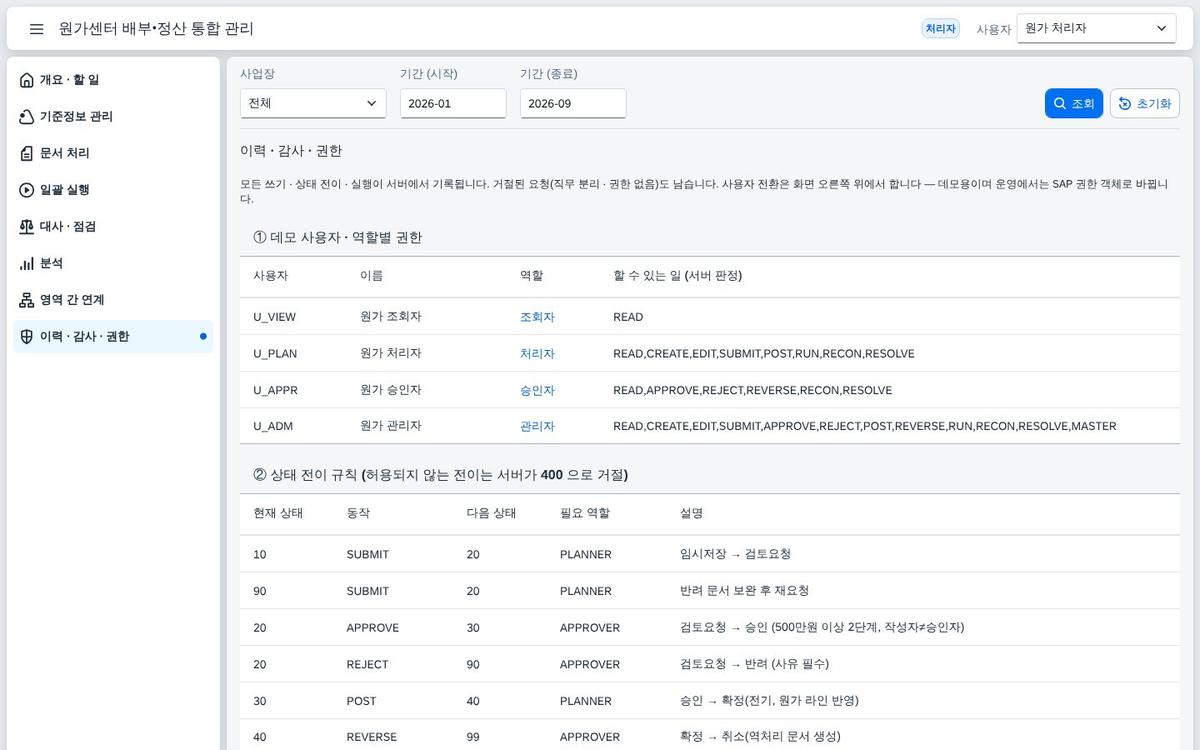Select the U_ADM user cell
1200x750 pixels.
click(273, 426)
